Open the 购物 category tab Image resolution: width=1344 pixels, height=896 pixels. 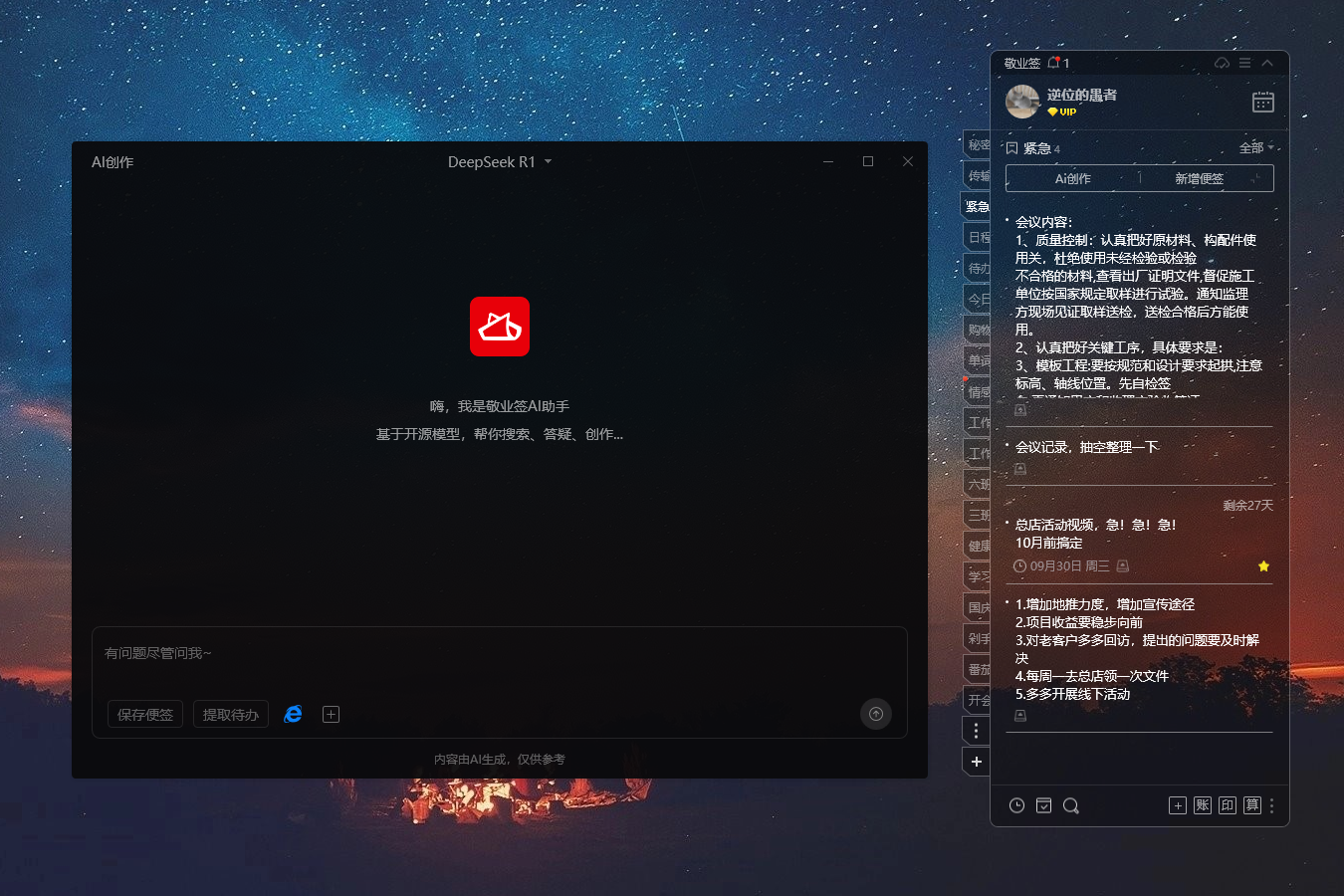pos(978,330)
